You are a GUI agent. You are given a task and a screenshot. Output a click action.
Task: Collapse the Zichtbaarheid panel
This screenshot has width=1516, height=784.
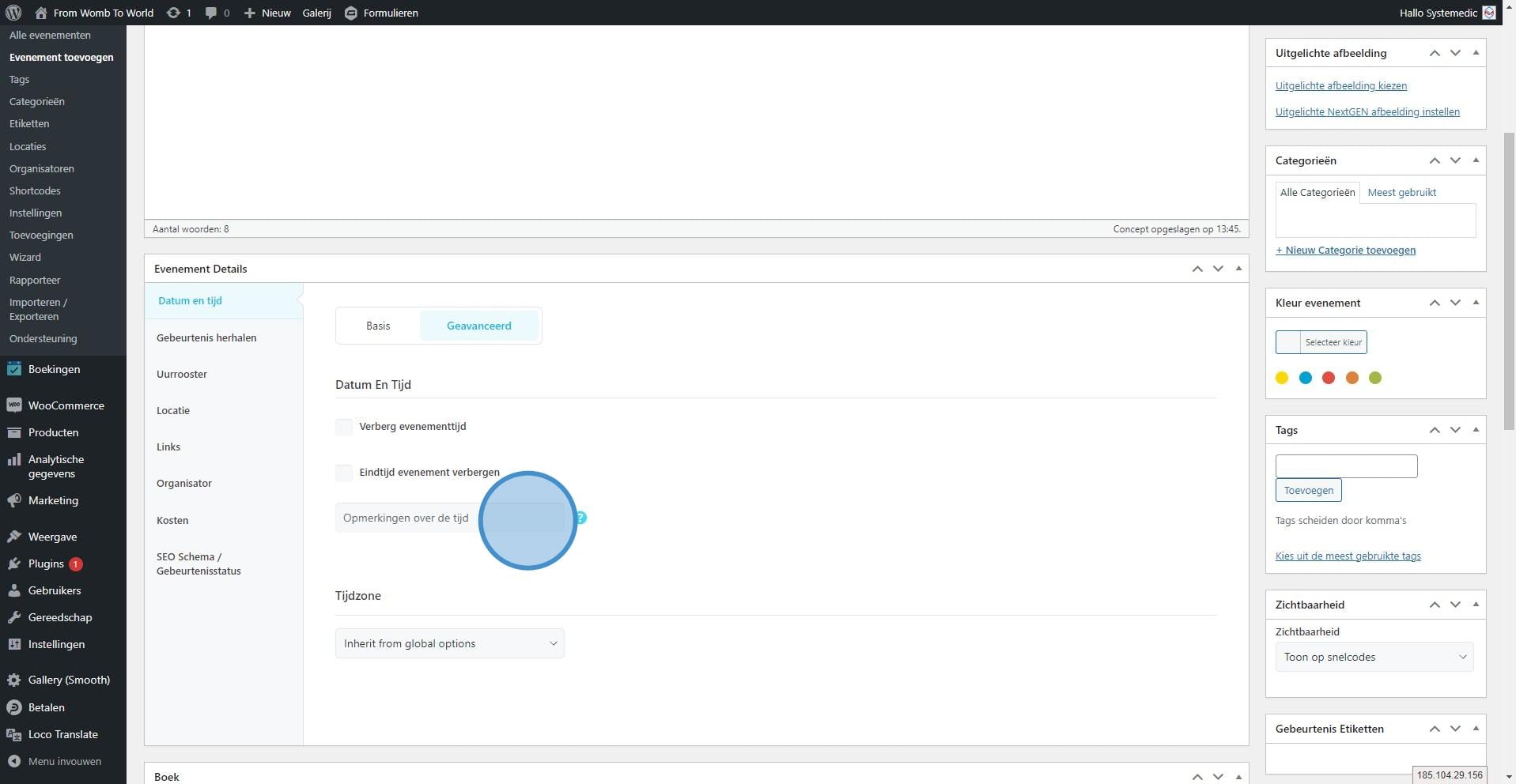1476,605
